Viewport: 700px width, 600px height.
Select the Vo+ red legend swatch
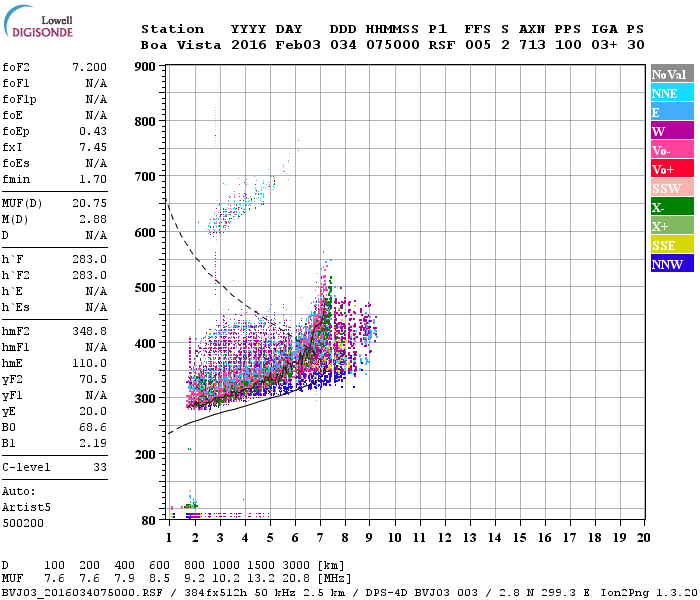tap(672, 169)
